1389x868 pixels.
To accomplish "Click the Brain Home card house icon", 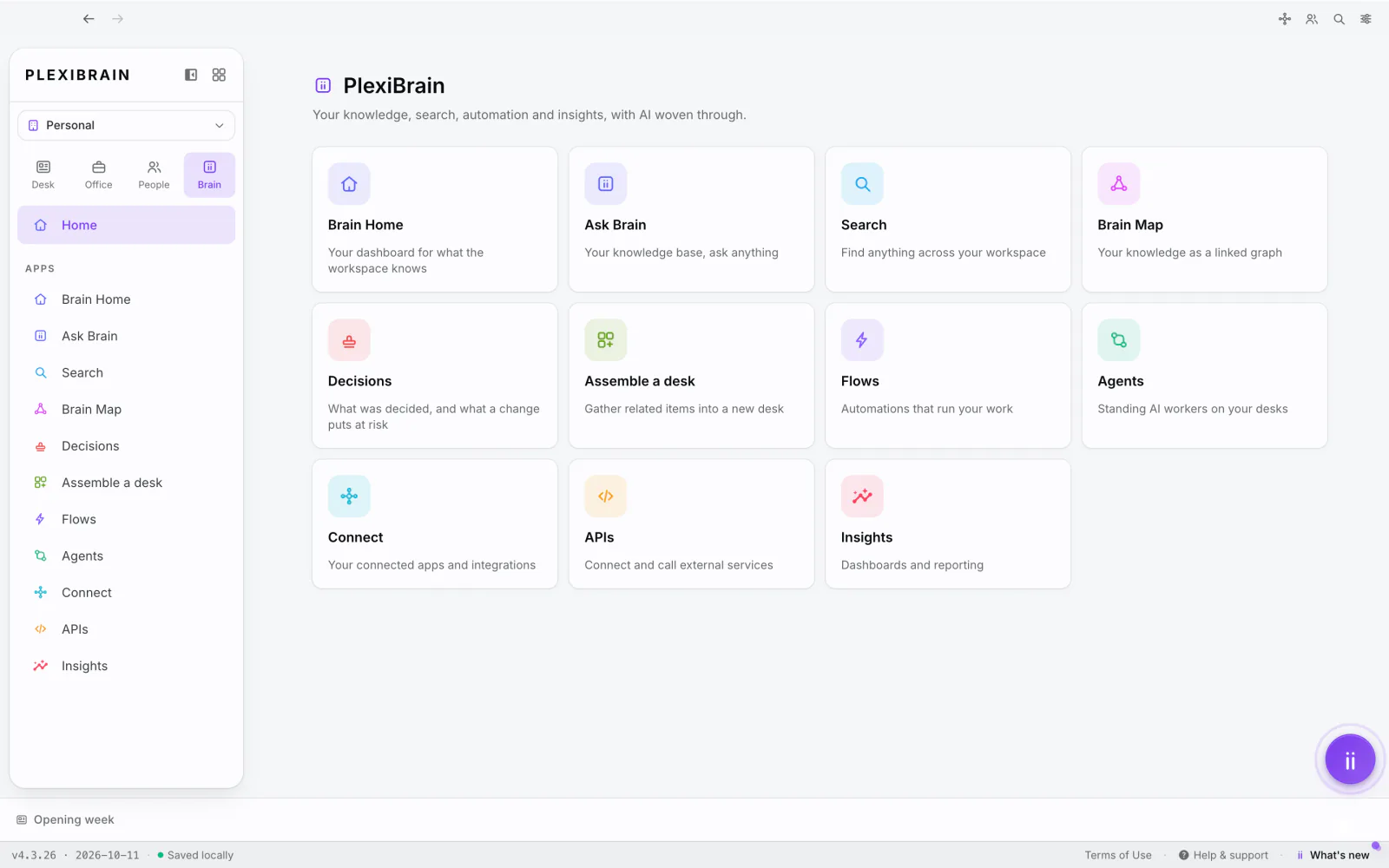I will coord(349,184).
